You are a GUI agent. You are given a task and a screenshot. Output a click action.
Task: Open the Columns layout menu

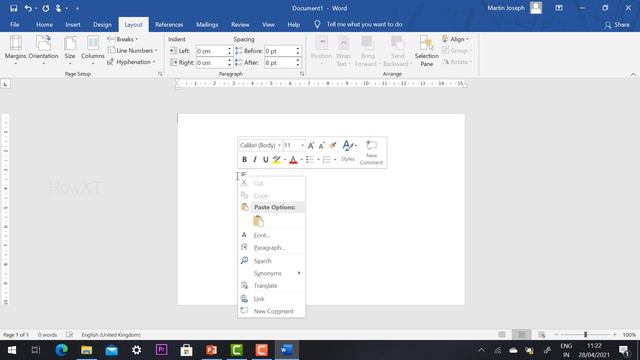tap(93, 50)
